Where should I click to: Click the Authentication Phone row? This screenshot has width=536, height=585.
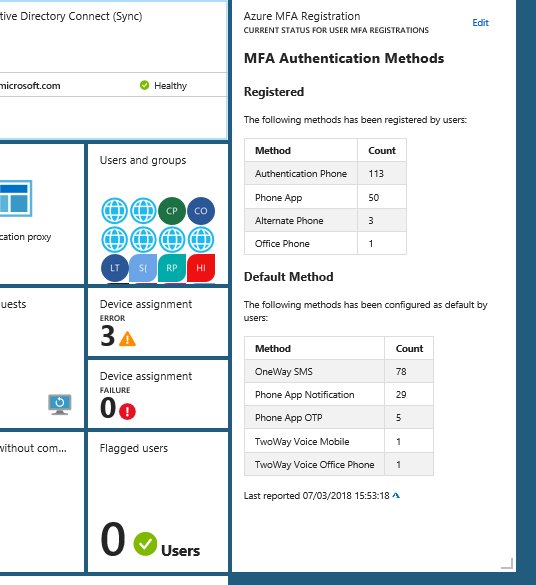[x=325, y=173]
